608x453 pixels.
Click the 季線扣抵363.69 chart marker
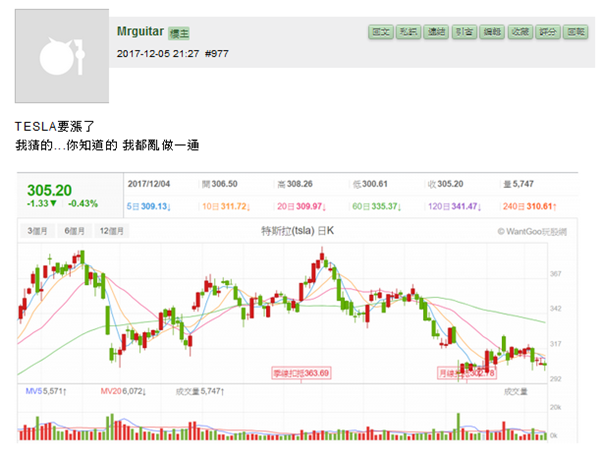coord(301,373)
